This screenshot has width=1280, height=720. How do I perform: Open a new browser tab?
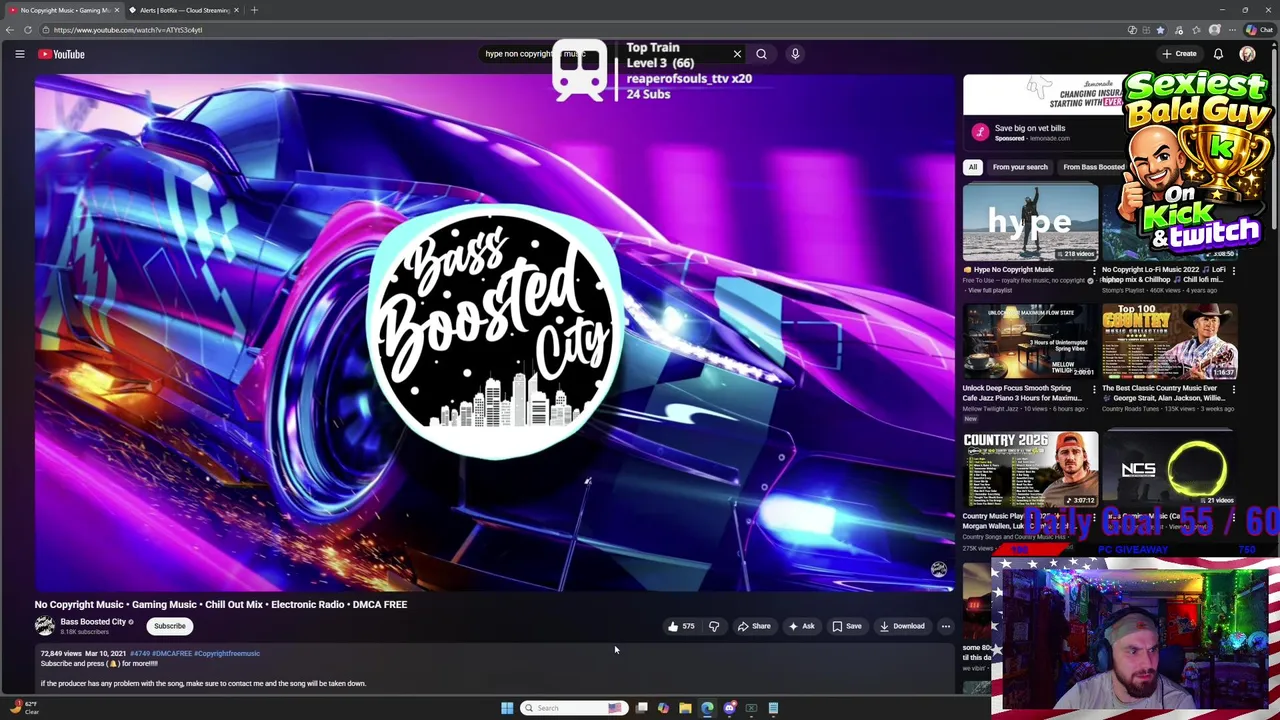(x=254, y=10)
